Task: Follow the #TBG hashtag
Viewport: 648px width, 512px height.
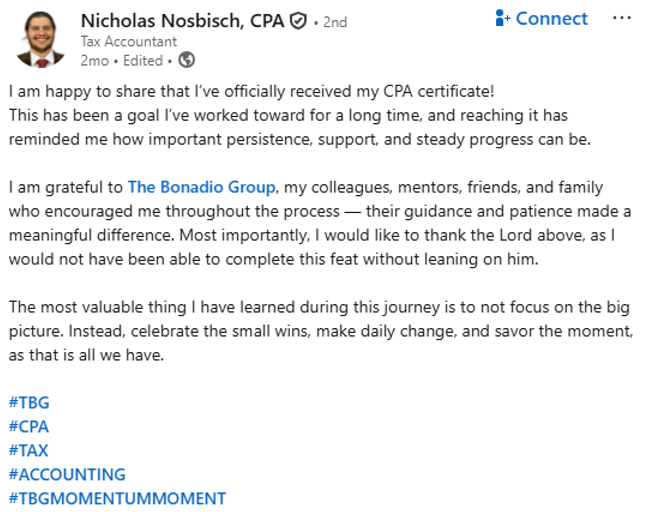Action: [29, 402]
